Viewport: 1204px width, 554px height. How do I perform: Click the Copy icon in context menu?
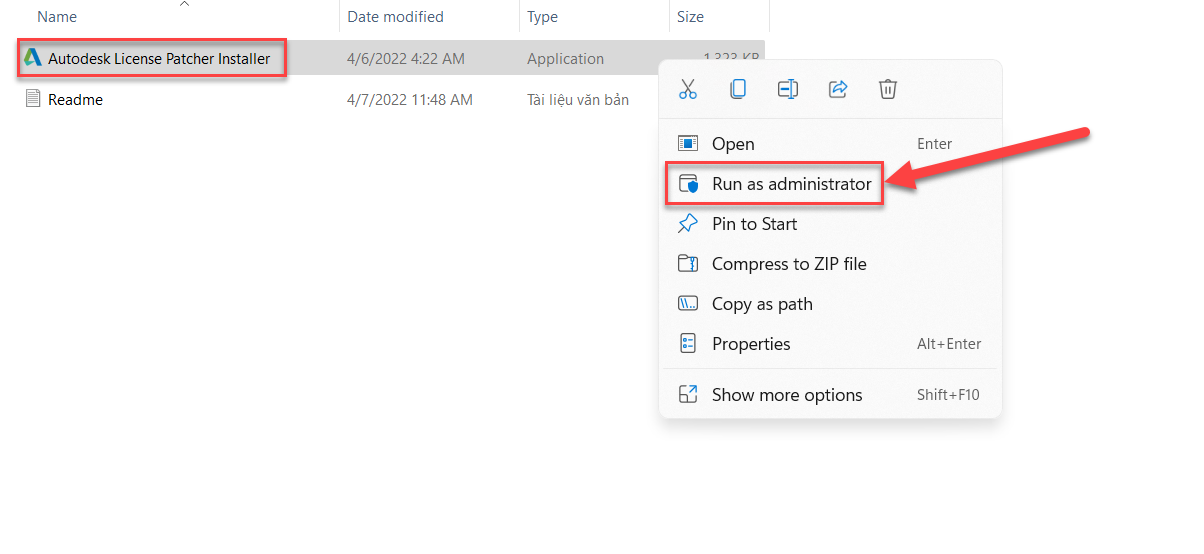[x=737, y=89]
